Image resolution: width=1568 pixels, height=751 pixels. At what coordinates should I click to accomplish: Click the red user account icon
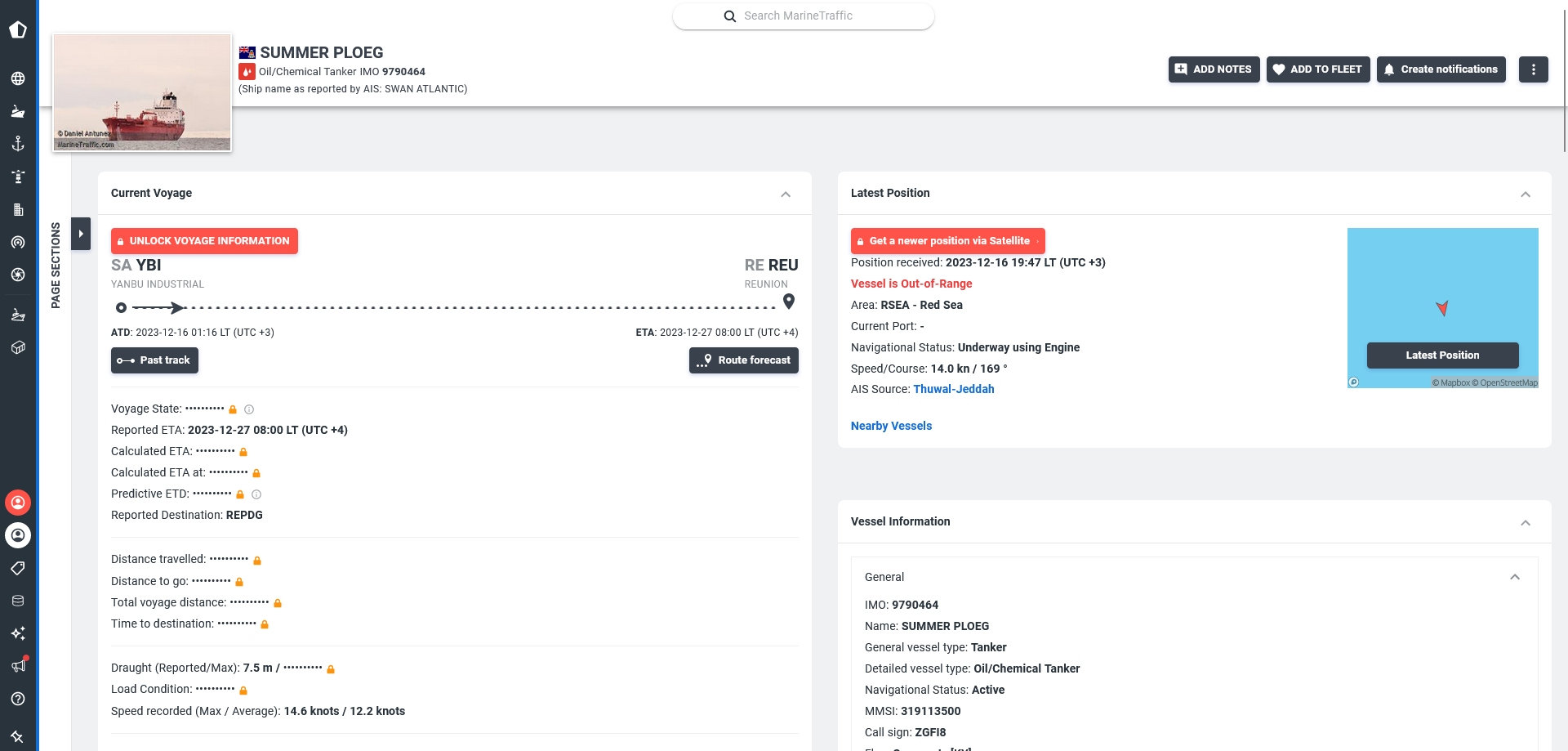coord(18,503)
